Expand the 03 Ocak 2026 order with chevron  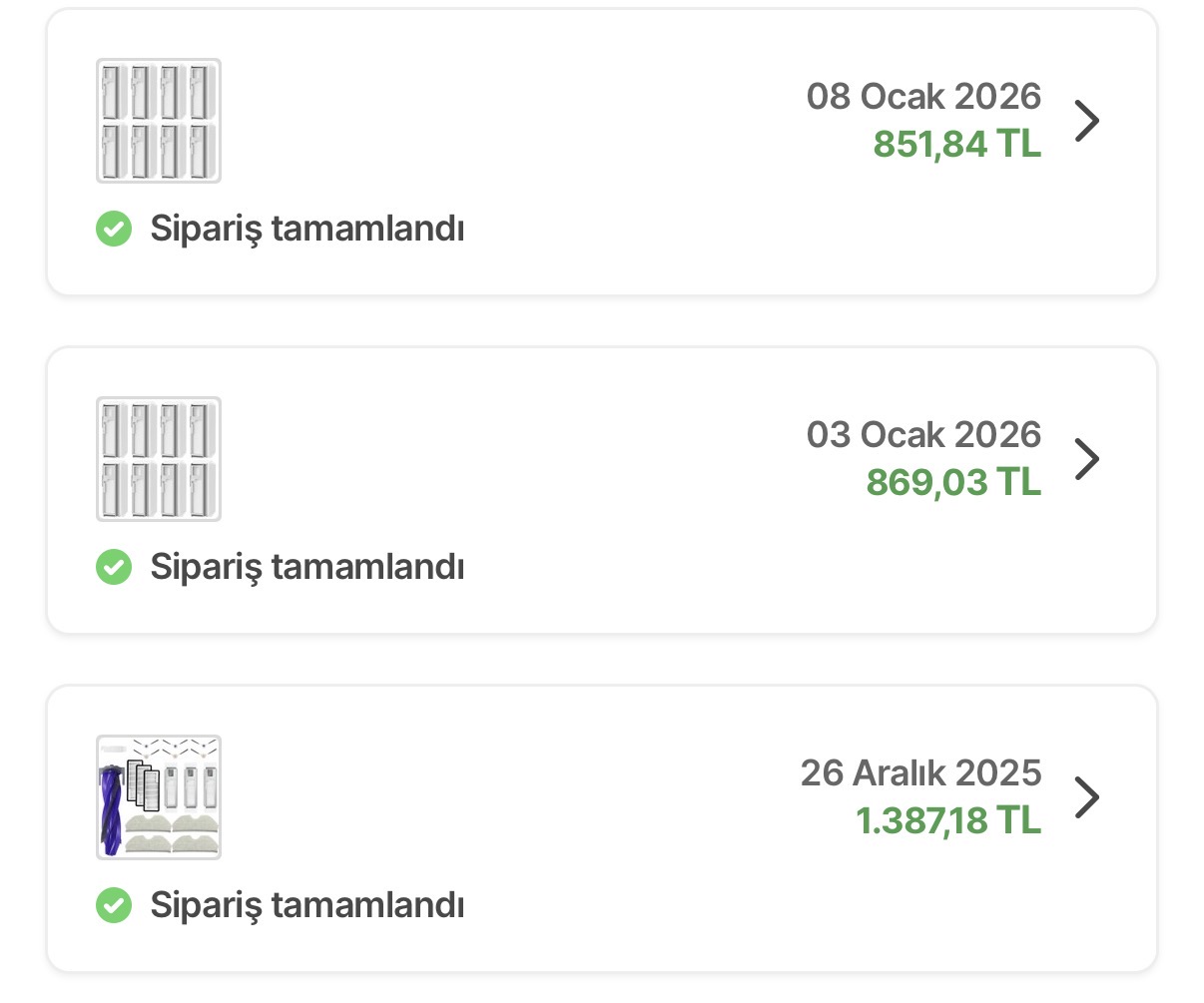pos(1087,459)
